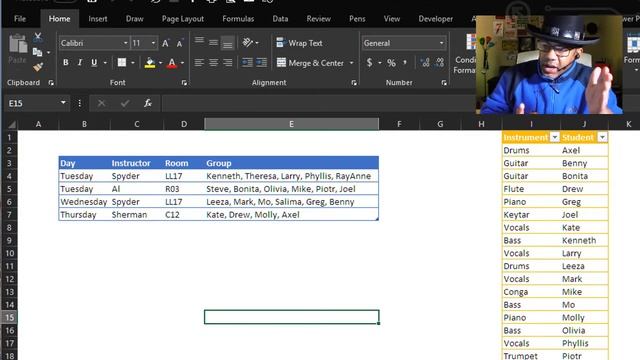Switch to the Developer tab
Screen dimensions: 640x360
(436, 19)
